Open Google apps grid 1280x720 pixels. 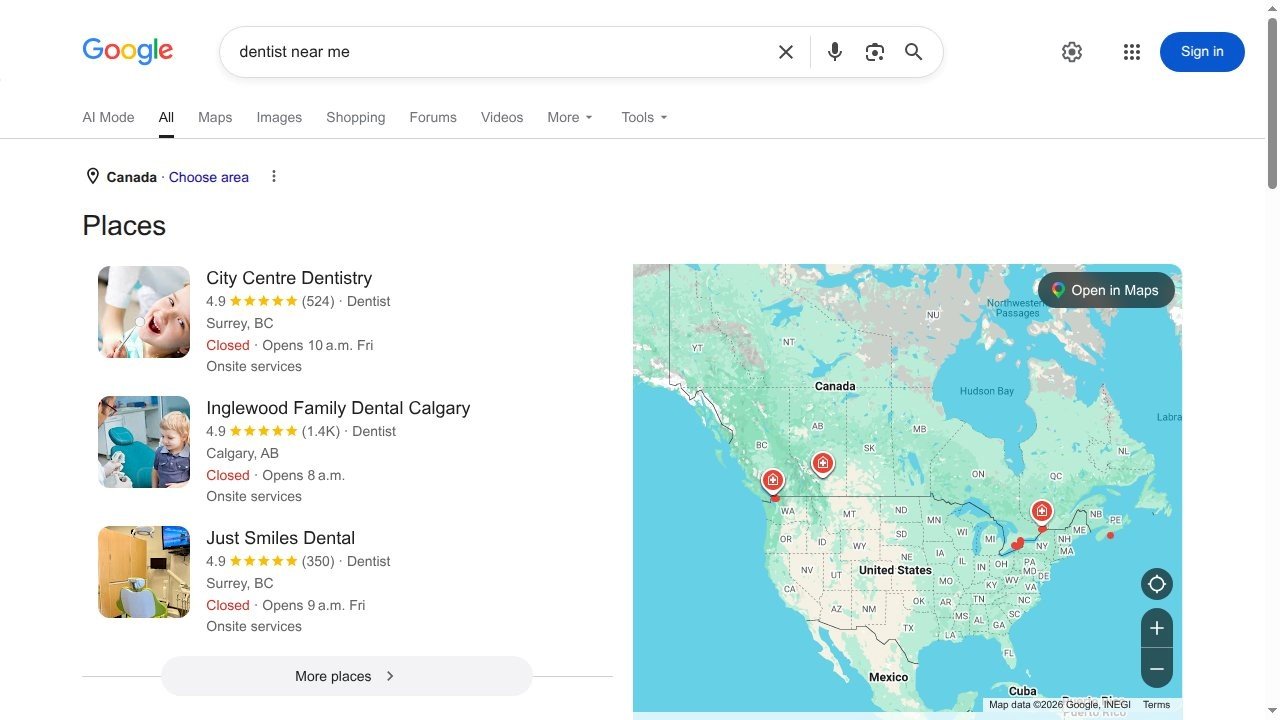(1132, 52)
